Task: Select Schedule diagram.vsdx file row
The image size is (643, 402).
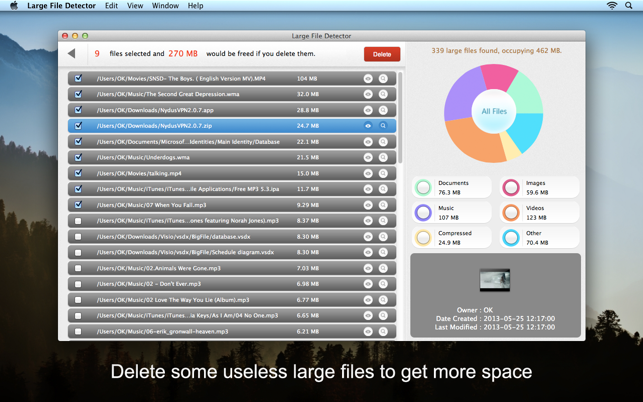Action: pyautogui.click(x=232, y=252)
